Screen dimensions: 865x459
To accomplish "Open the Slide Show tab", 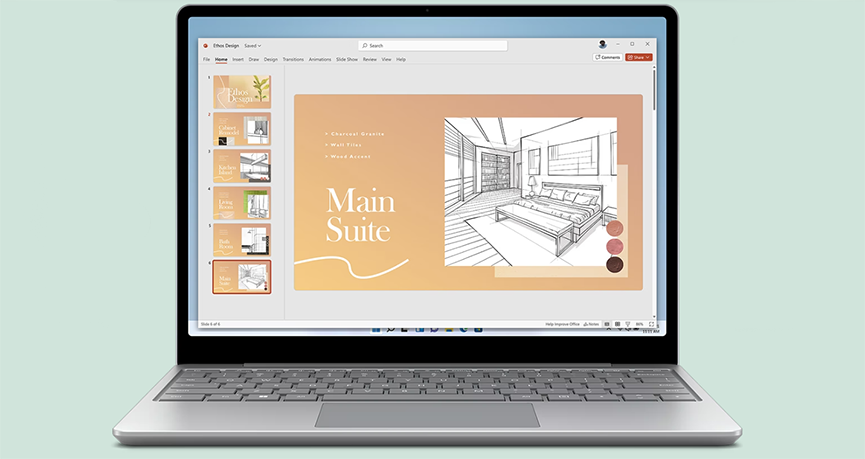I will 346,59.
